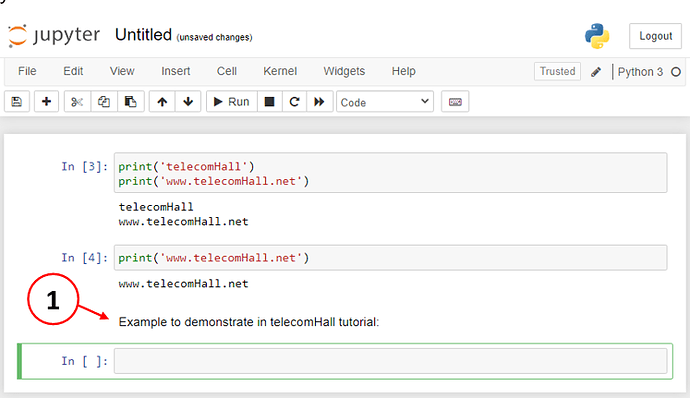Open the Help menu
Viewport: 690px width, 398px height.
click(404, 71)
